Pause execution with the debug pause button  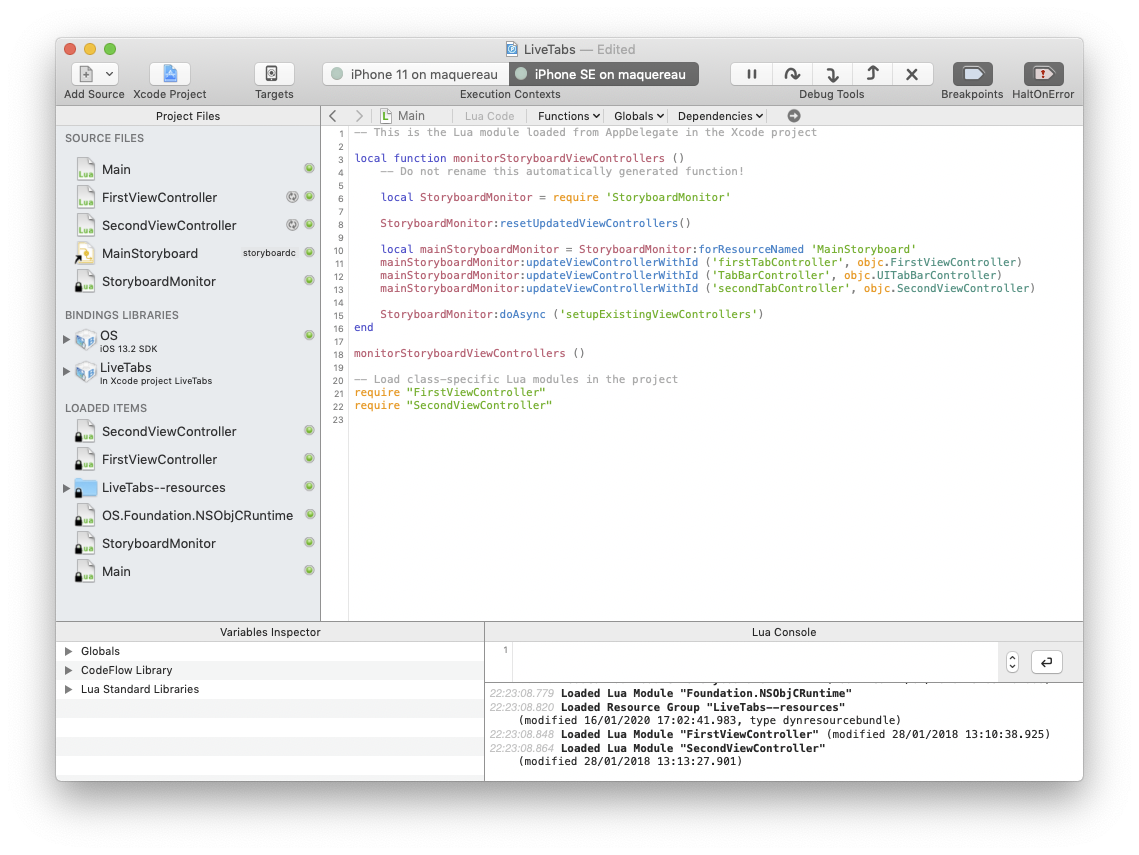click(752, 74)
